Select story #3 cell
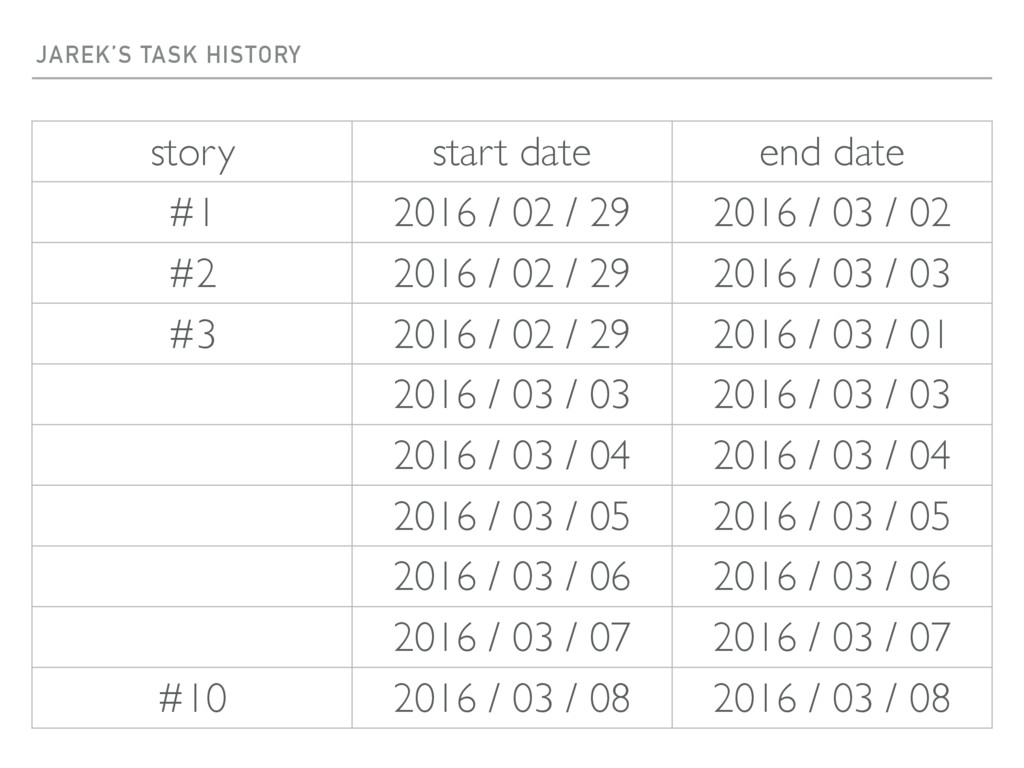The width and height of the screenshot is (1024, 768). (x=192, y=334)
